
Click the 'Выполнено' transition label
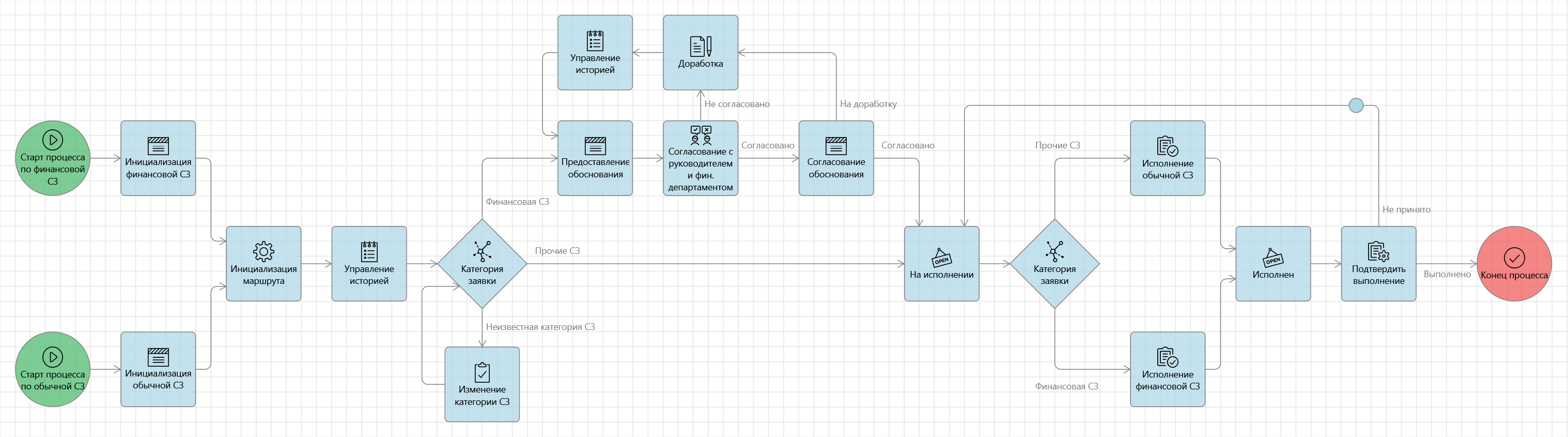pyautogui.click(x=1447, y=274)
